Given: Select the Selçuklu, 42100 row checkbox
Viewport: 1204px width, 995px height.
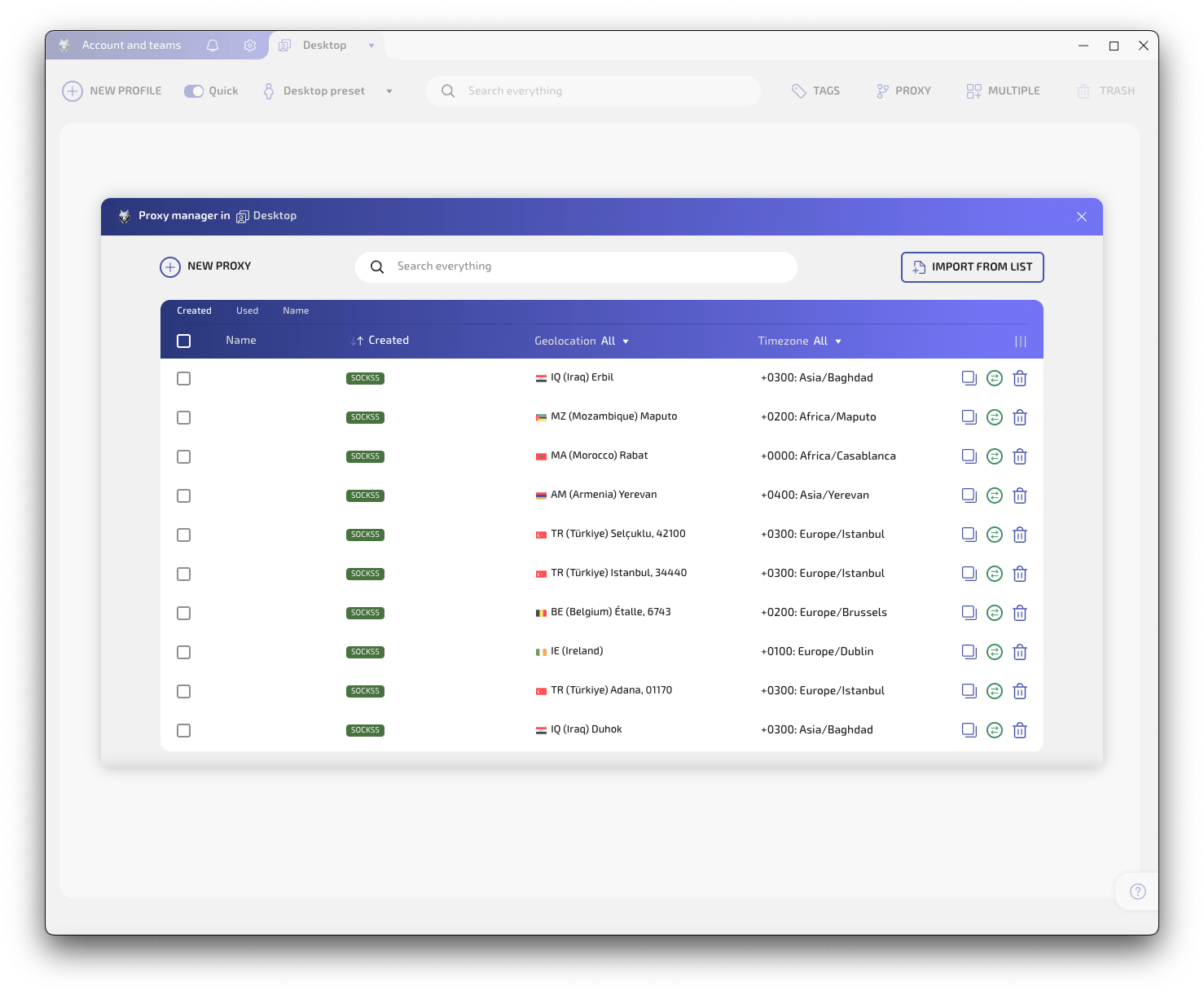Looking at the screenshot, I should click(x=184, y=535).
